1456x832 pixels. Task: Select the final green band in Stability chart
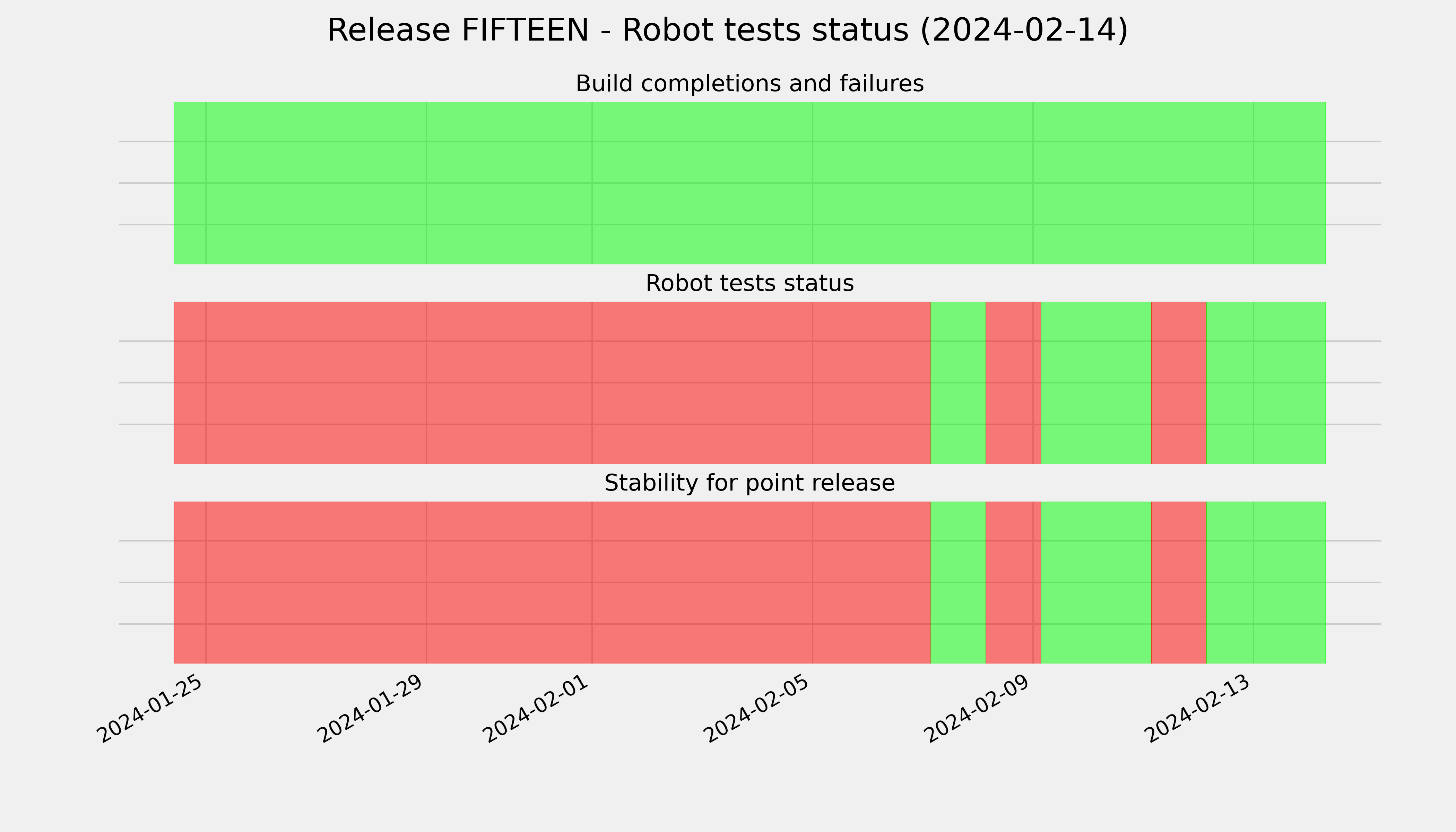click(x=1266, y=583)
